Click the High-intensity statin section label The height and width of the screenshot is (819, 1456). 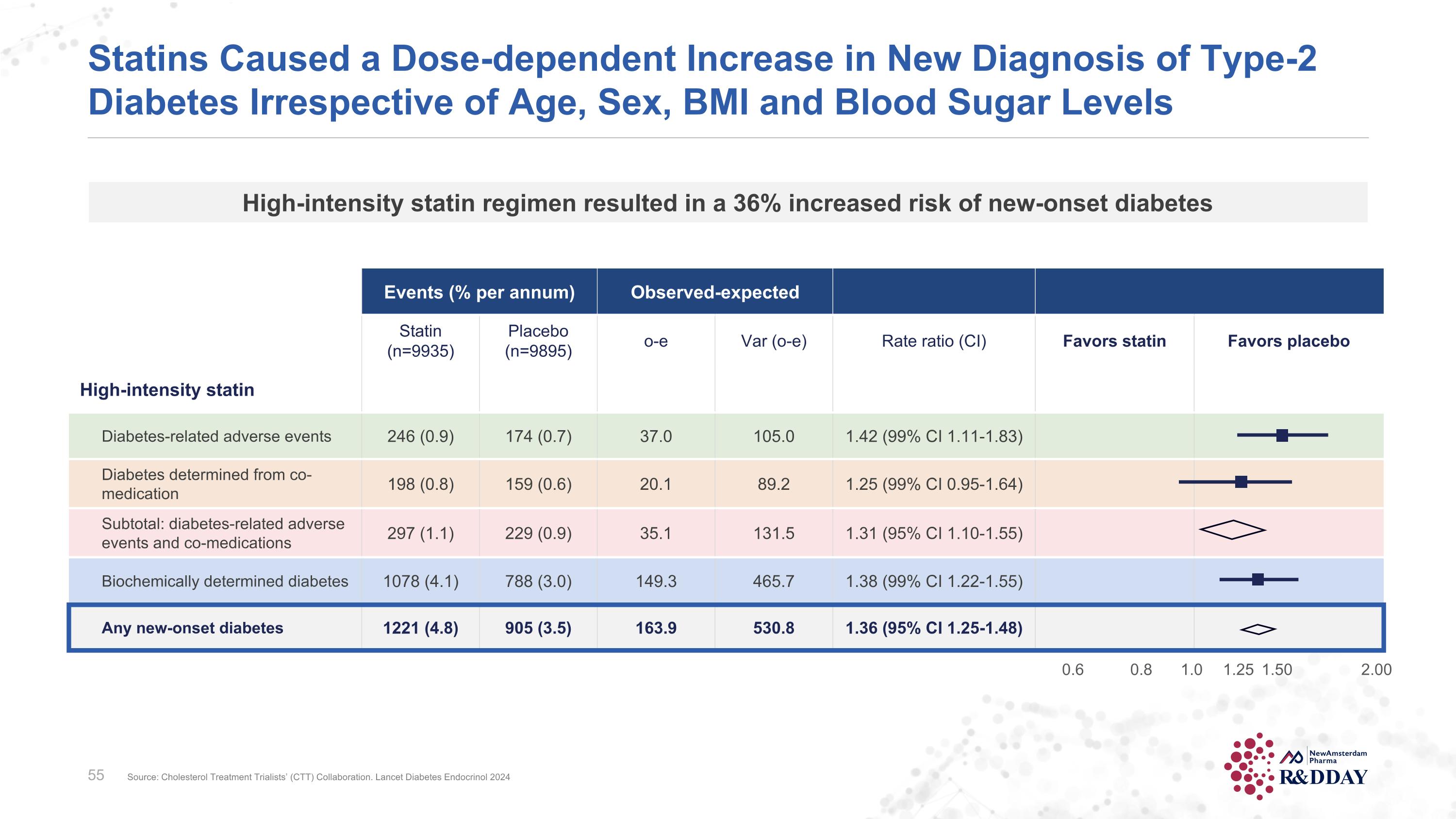point(167,390)
